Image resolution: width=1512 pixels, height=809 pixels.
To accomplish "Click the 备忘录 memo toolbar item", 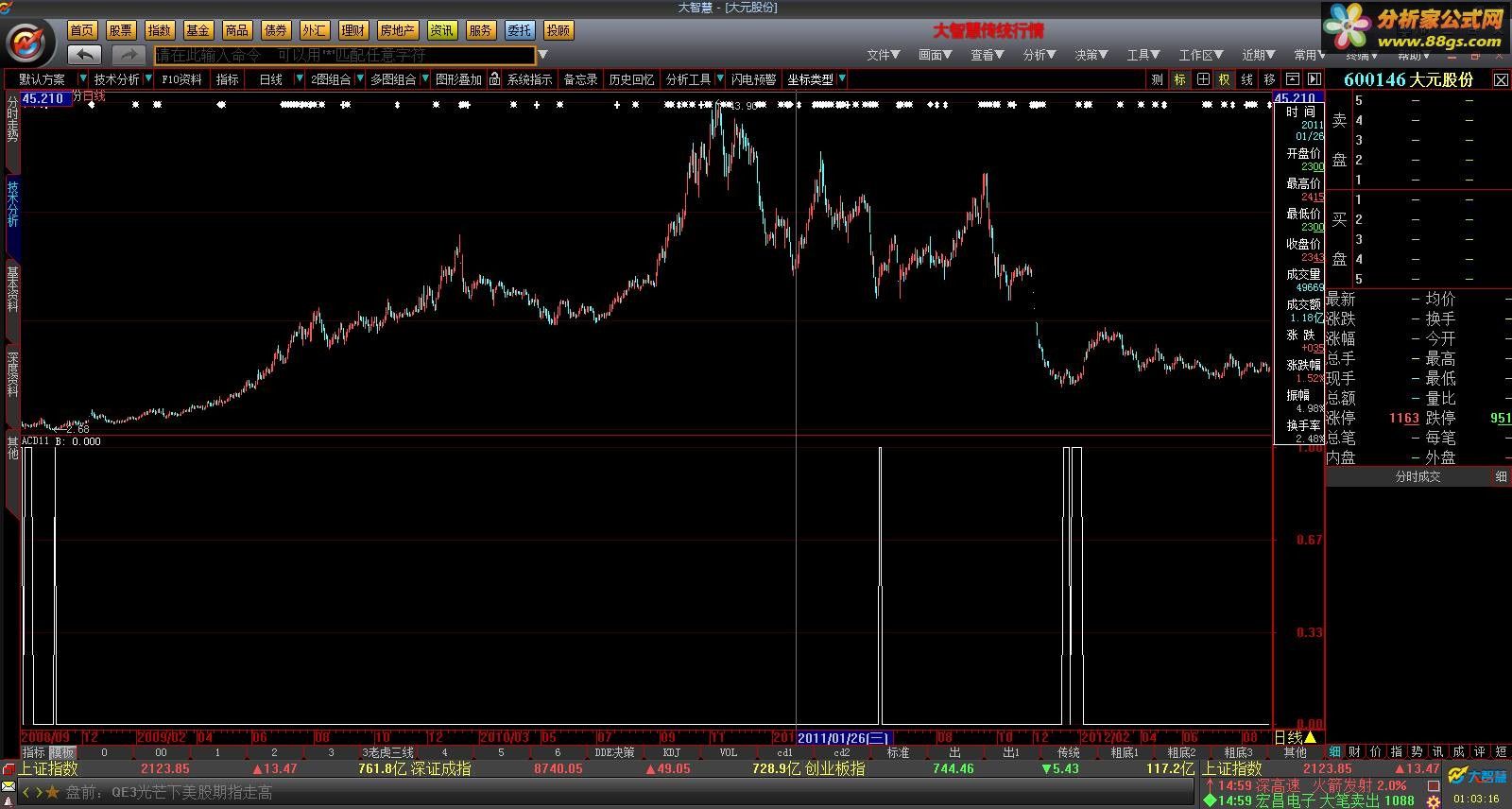I will coord(581,79).
